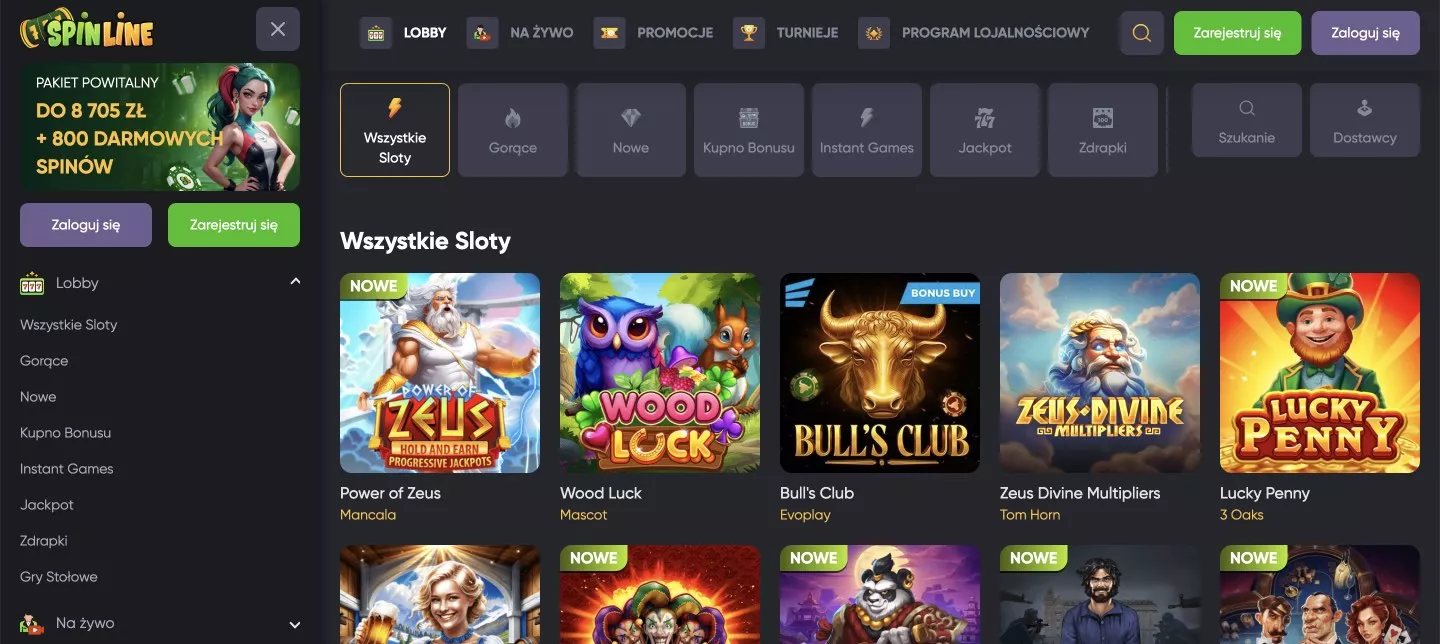Open Gry Stołowe sidebar link
1440x644 pixels.
59,577
